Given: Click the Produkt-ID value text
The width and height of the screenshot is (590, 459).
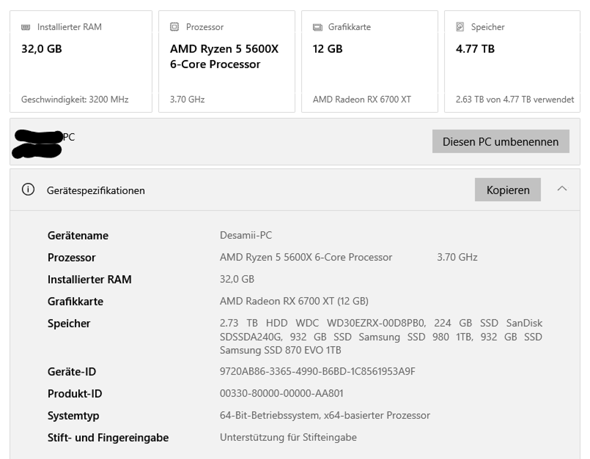Looking at the screenshot, I should click(x=281, y=393).
